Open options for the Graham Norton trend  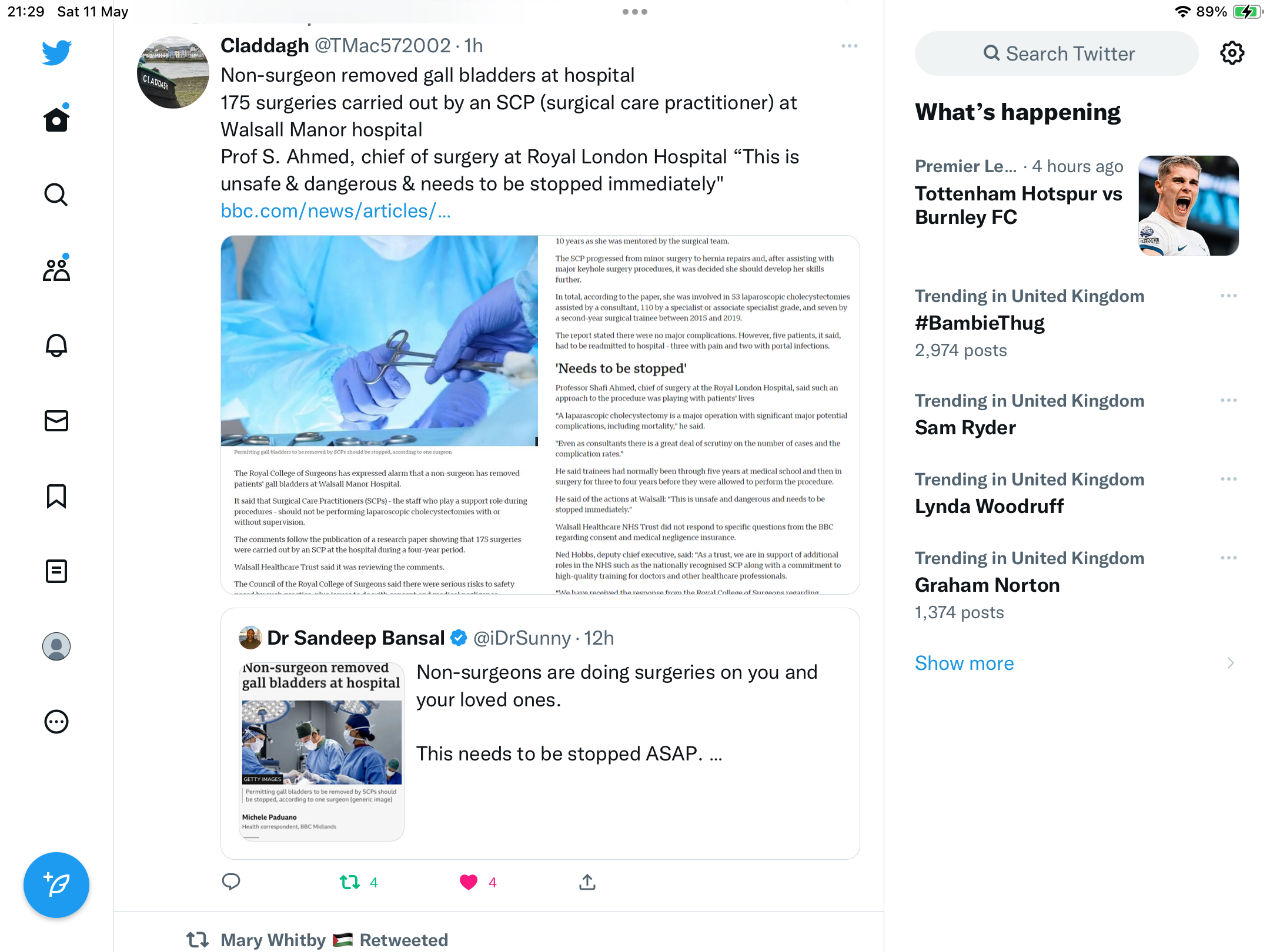(x=1229, y=558)
